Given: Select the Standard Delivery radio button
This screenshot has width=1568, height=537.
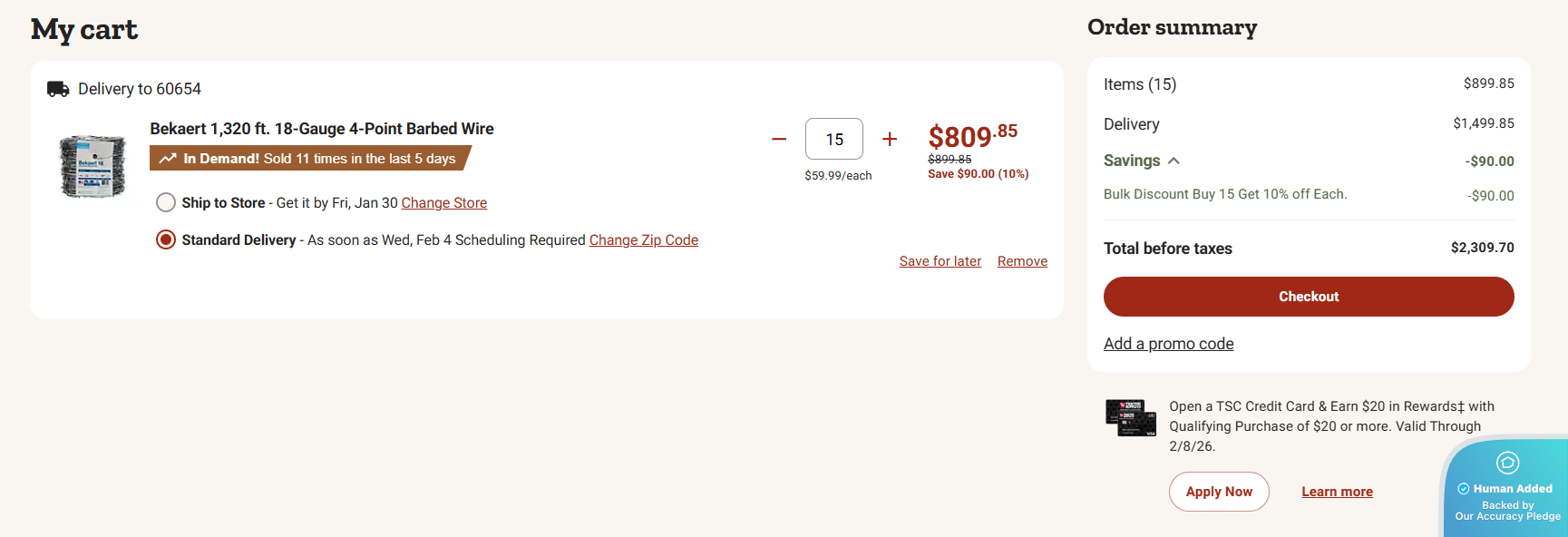Looking at the screenshot, I should point(166,239).
